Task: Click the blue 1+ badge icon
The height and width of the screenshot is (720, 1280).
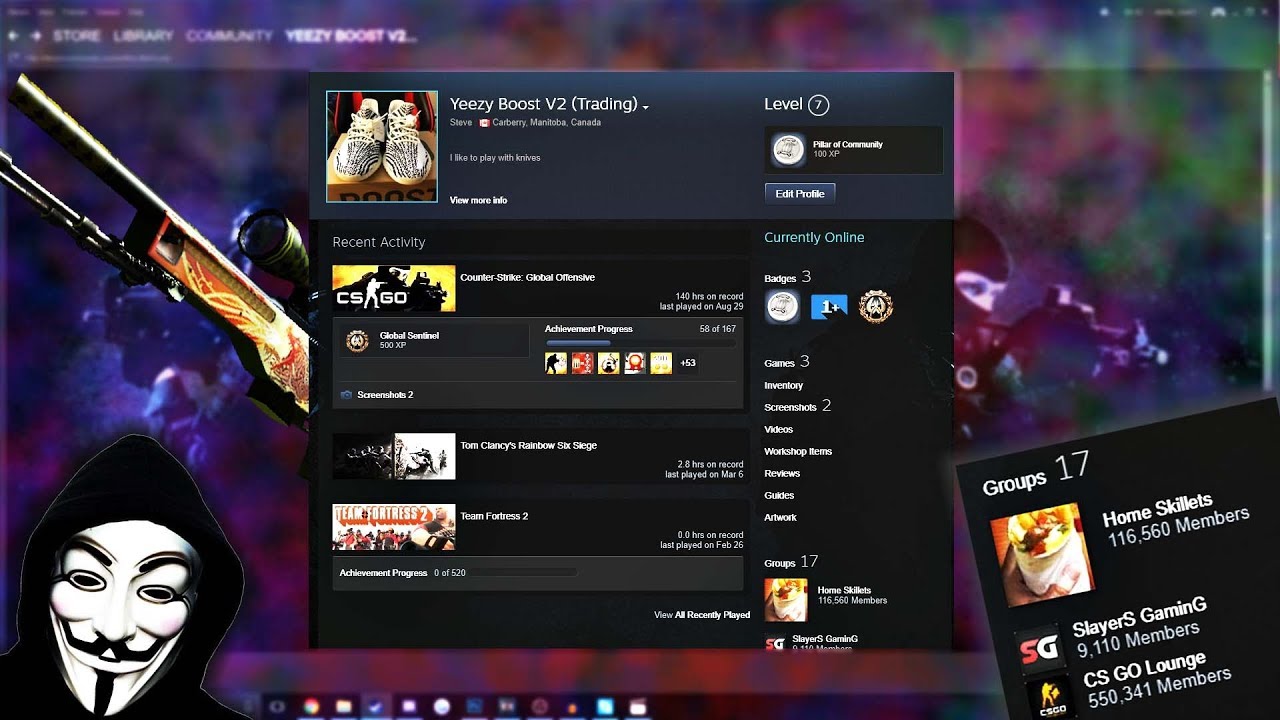Action: 829,307
